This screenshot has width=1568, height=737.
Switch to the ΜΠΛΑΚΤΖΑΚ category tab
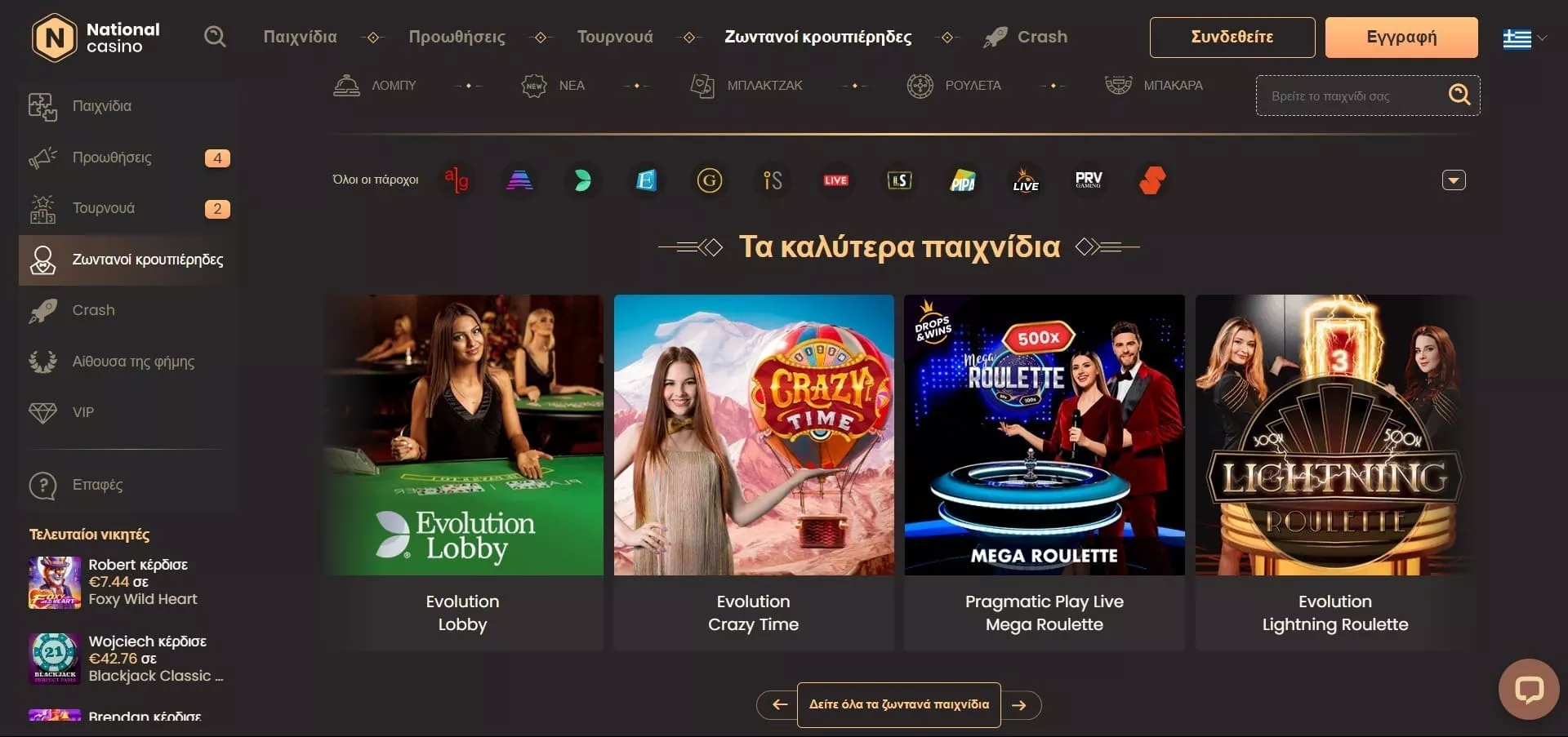point(746,85)
